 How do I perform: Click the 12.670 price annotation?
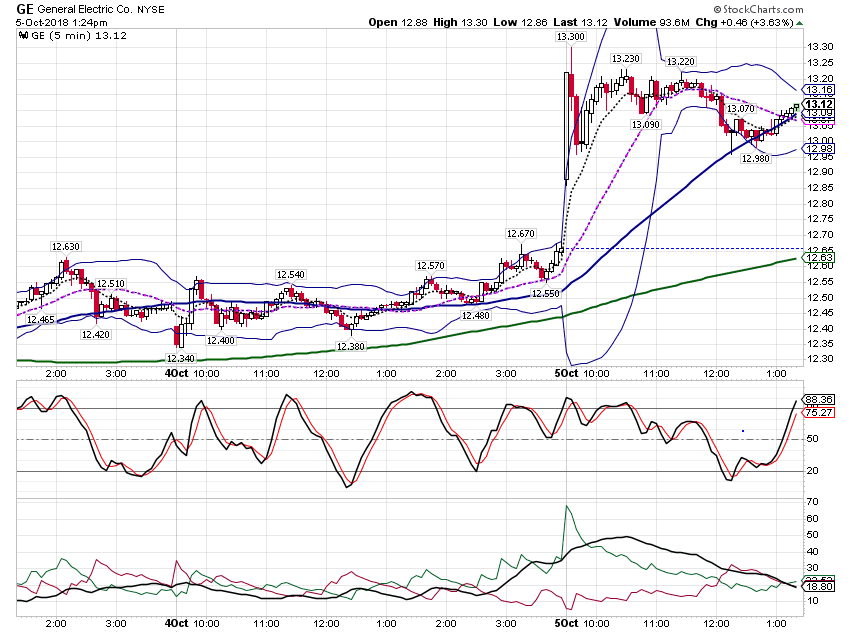click(x=520, y=234)
